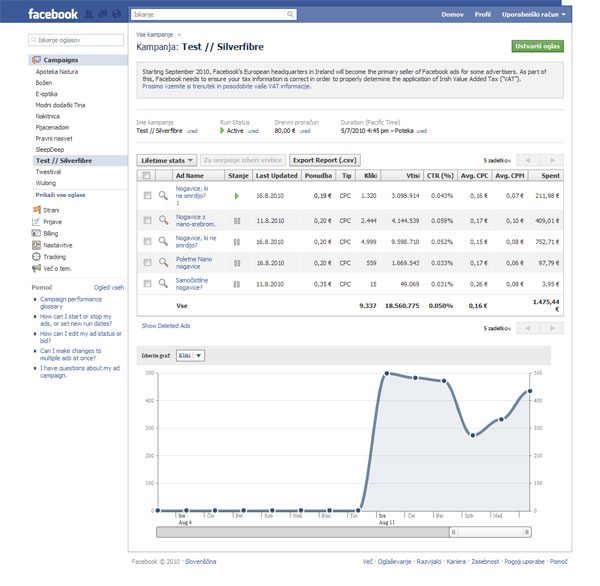
Task: Open the VAT info link 'Prosimo vzemite si trenutek'
Action: tap(227, 87)
